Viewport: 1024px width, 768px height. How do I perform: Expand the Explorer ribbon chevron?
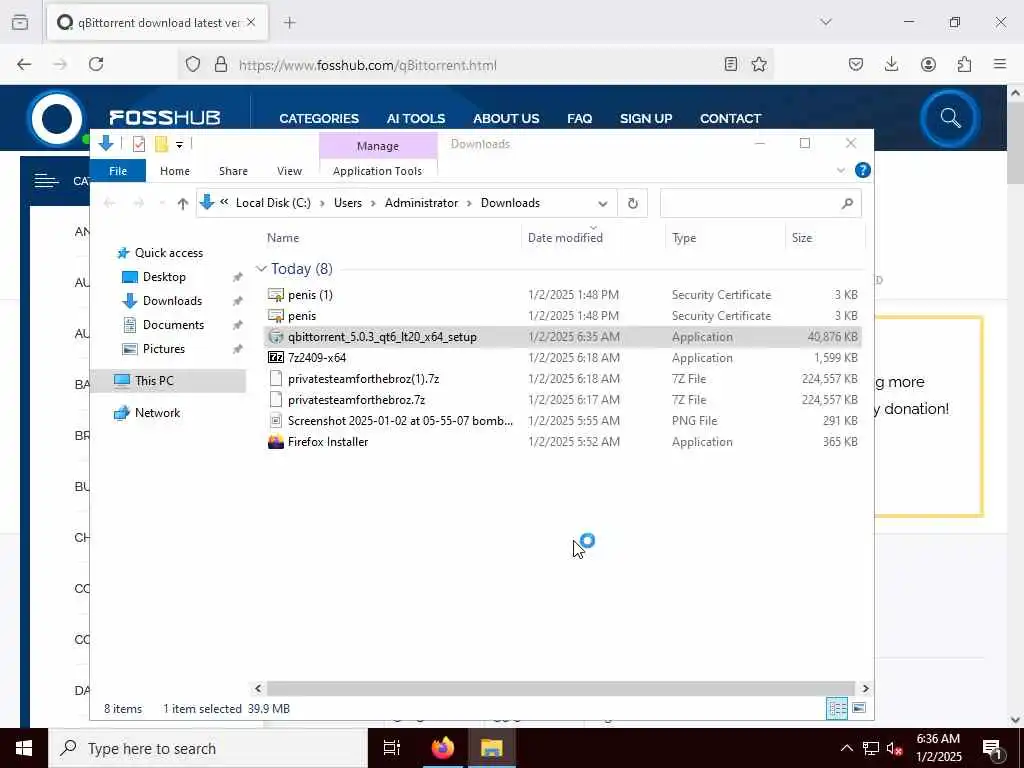tap(841, 170)
